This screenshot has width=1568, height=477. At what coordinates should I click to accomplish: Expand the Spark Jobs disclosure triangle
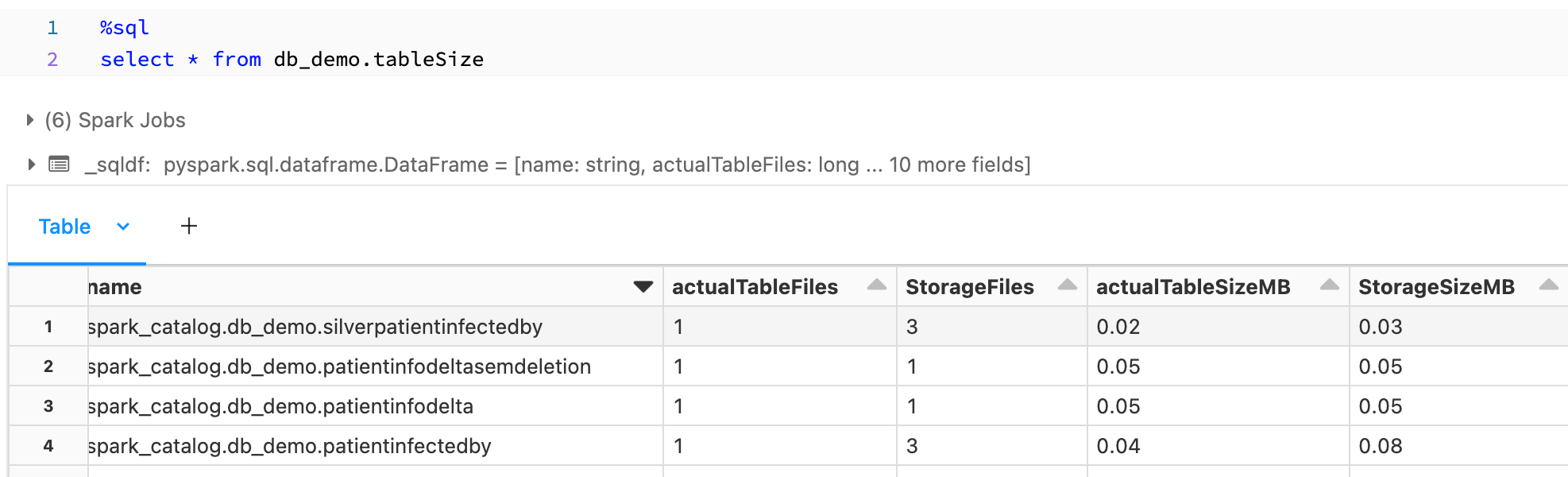(x=30, y=120)
